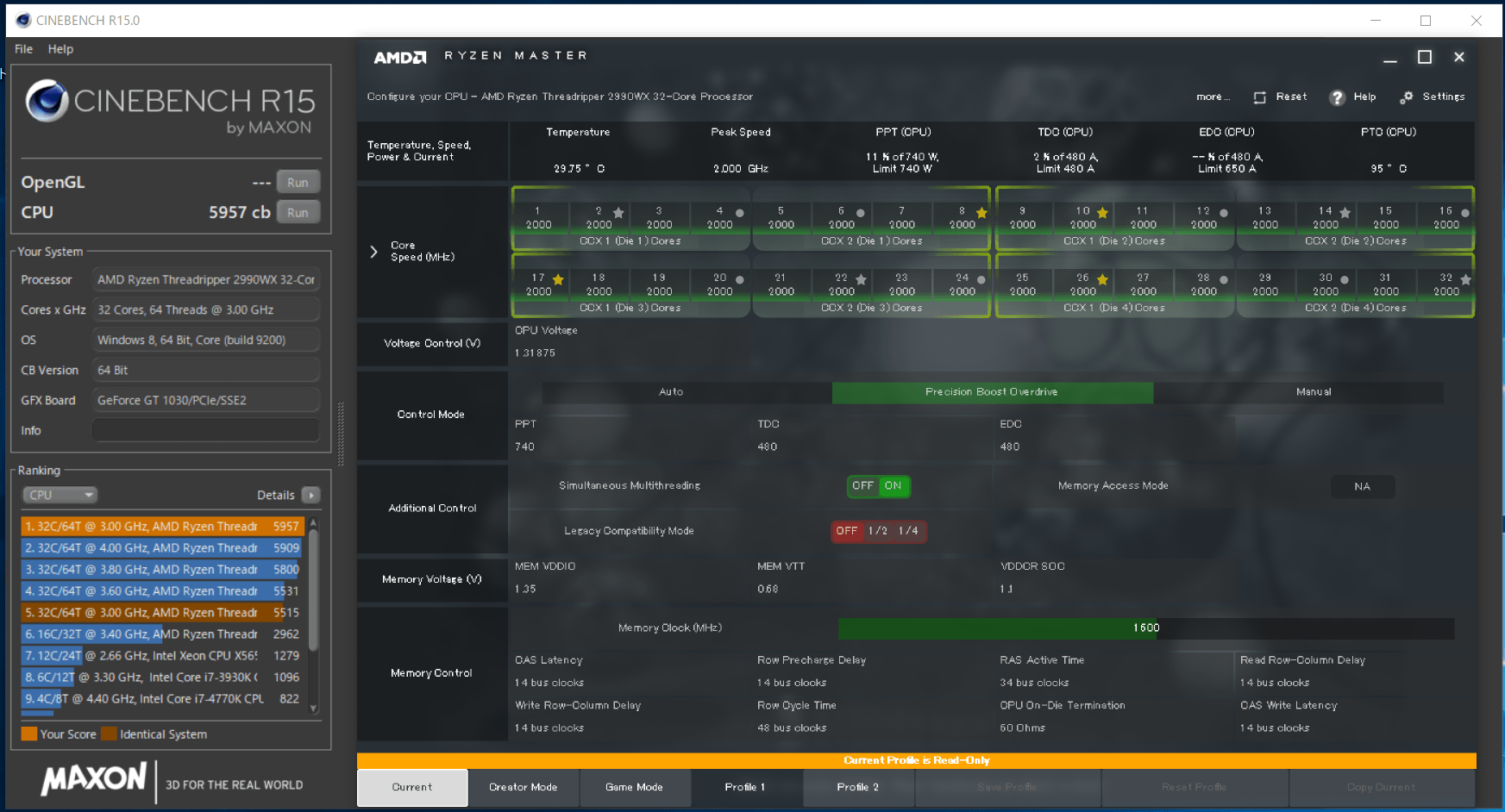Click the dot marker on core 24

pyautogui.click(x=981, y=279)
